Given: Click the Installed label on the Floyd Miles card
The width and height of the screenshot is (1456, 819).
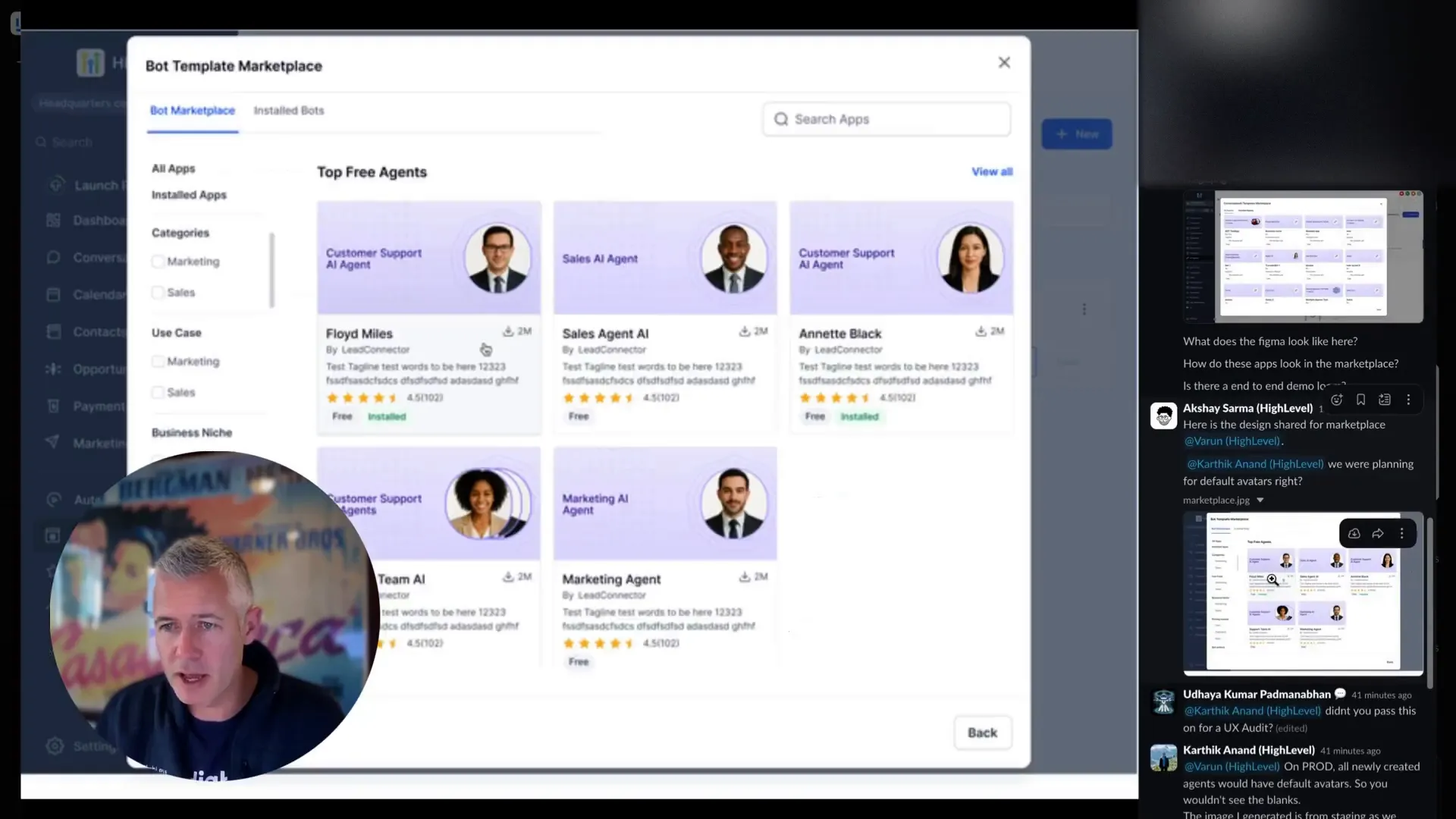Looking at the screenshot, I should 387,416.
